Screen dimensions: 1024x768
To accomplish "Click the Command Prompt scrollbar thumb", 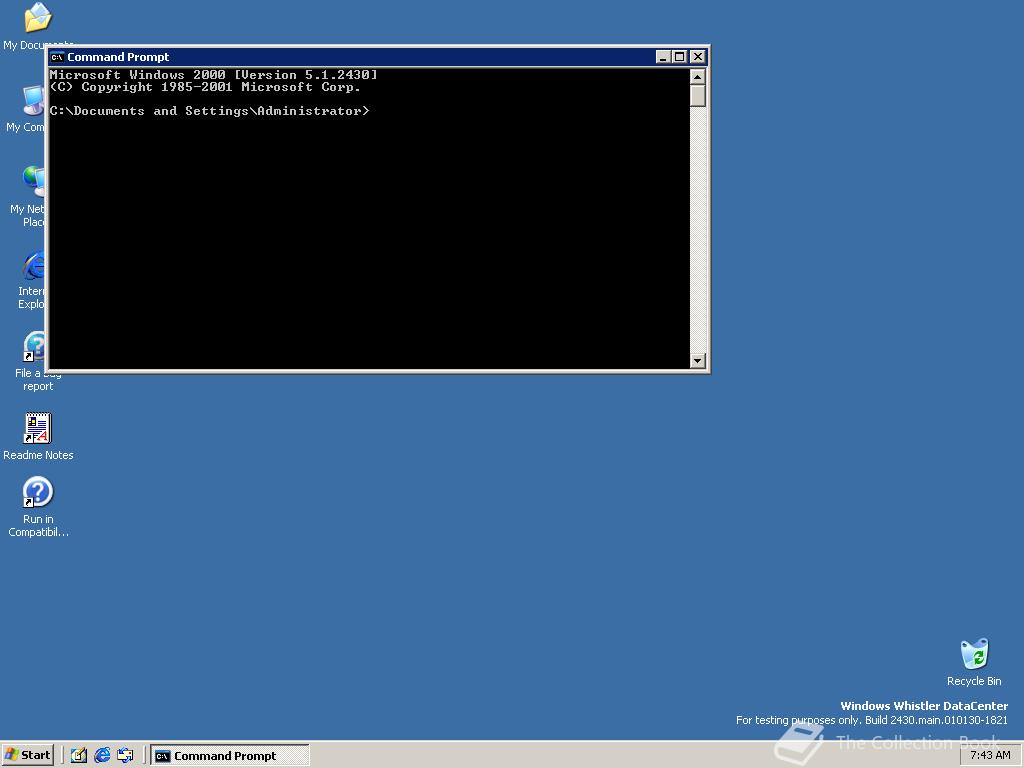I will click(x=697, y=95).
